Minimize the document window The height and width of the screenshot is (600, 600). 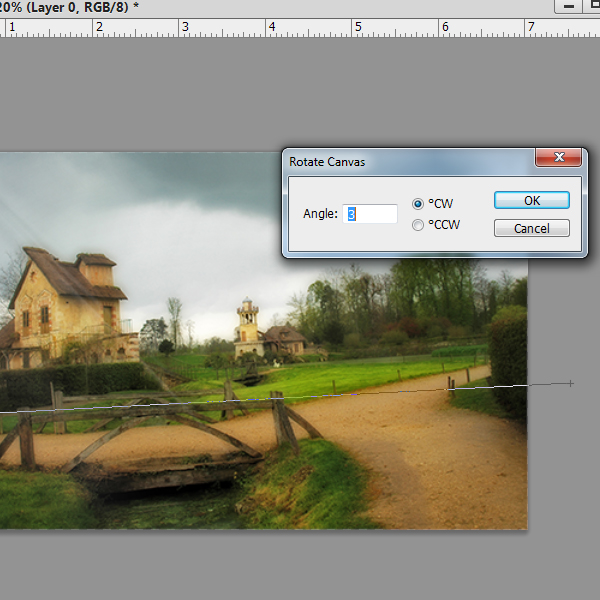pos(568,7)
